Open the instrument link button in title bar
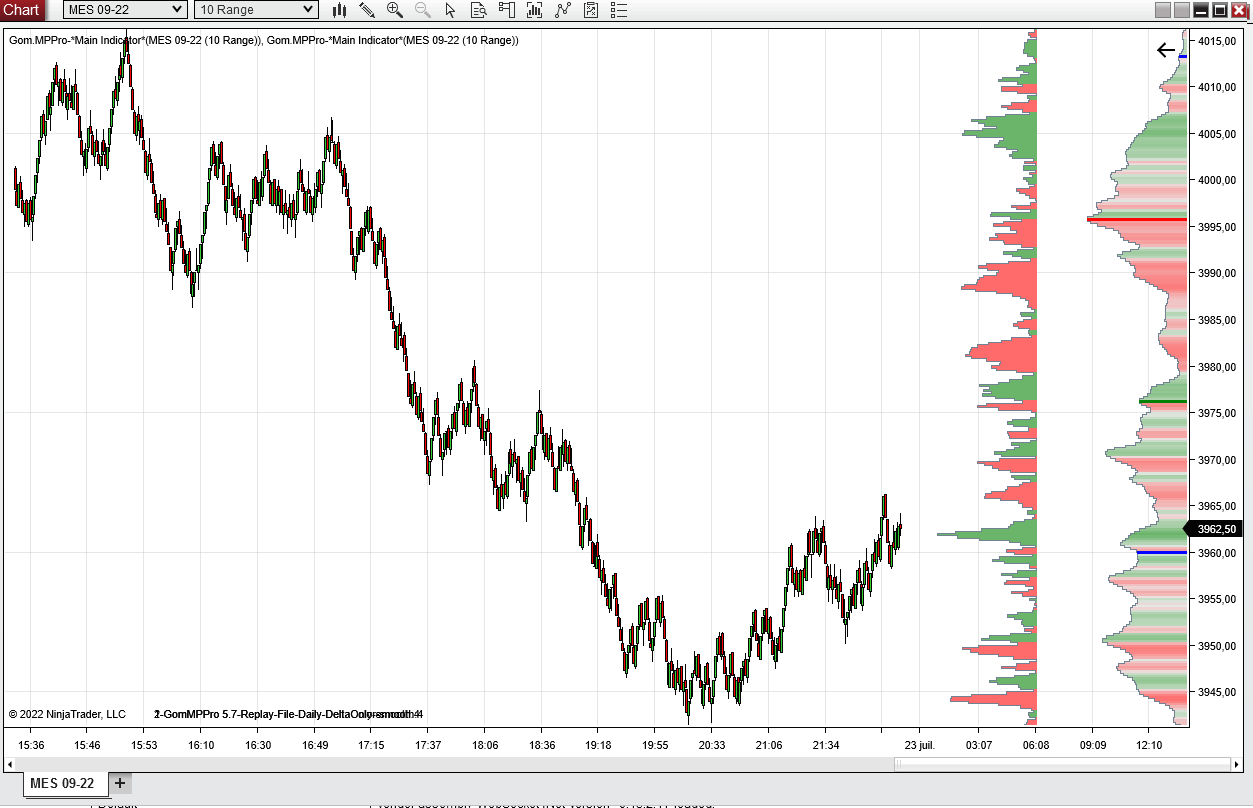Viewport: 1253px width, 808px height. (x=1162, y=10)
